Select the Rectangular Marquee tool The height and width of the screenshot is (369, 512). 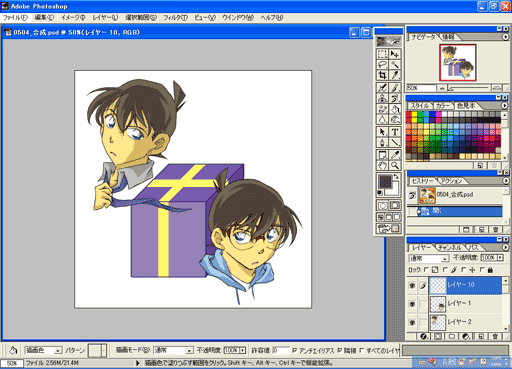[x=382, y=54]
